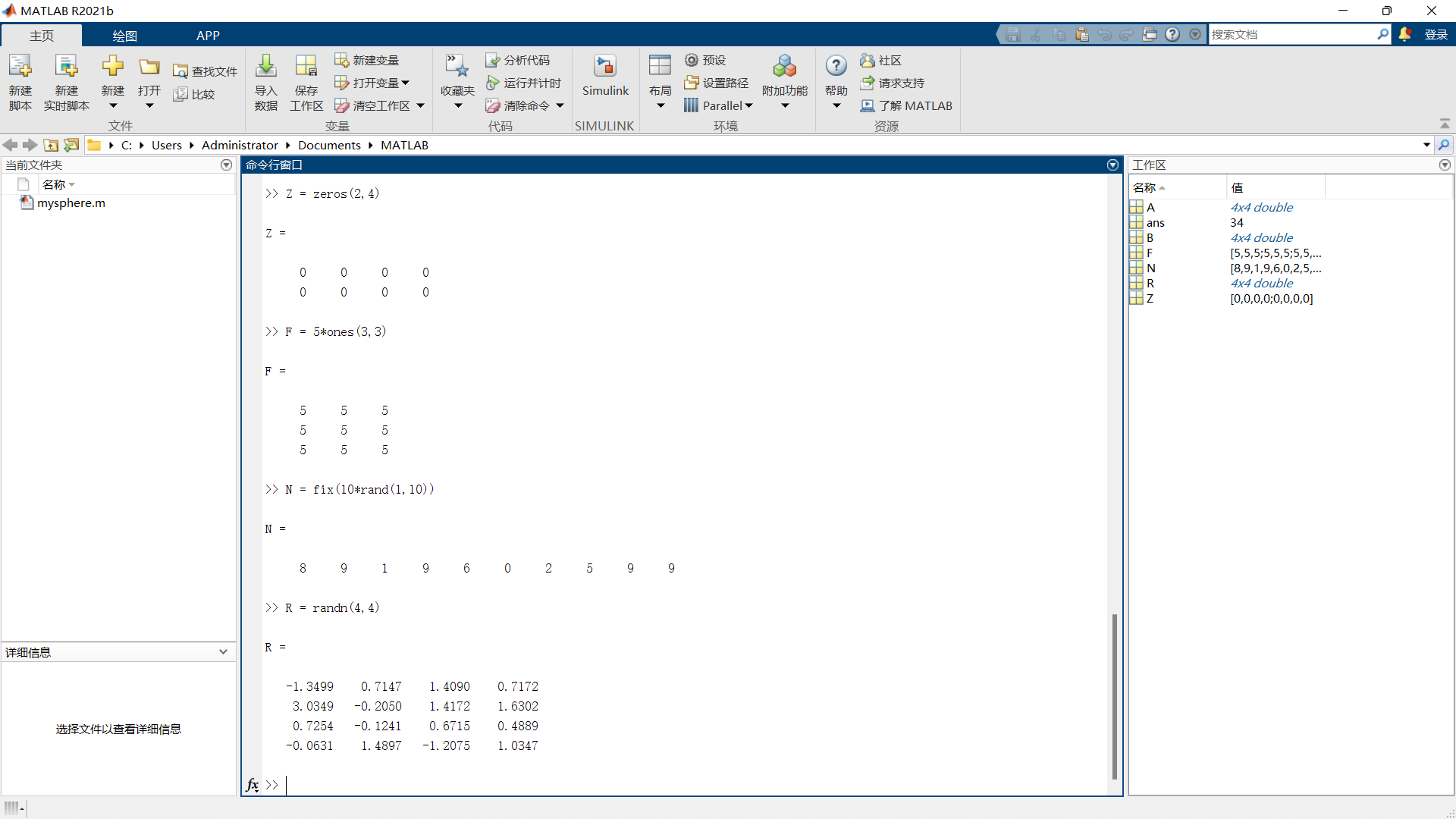Screen dimensions: 1456x819
Task: Click Set Path (设置路径)
Action: coord(717,83)
